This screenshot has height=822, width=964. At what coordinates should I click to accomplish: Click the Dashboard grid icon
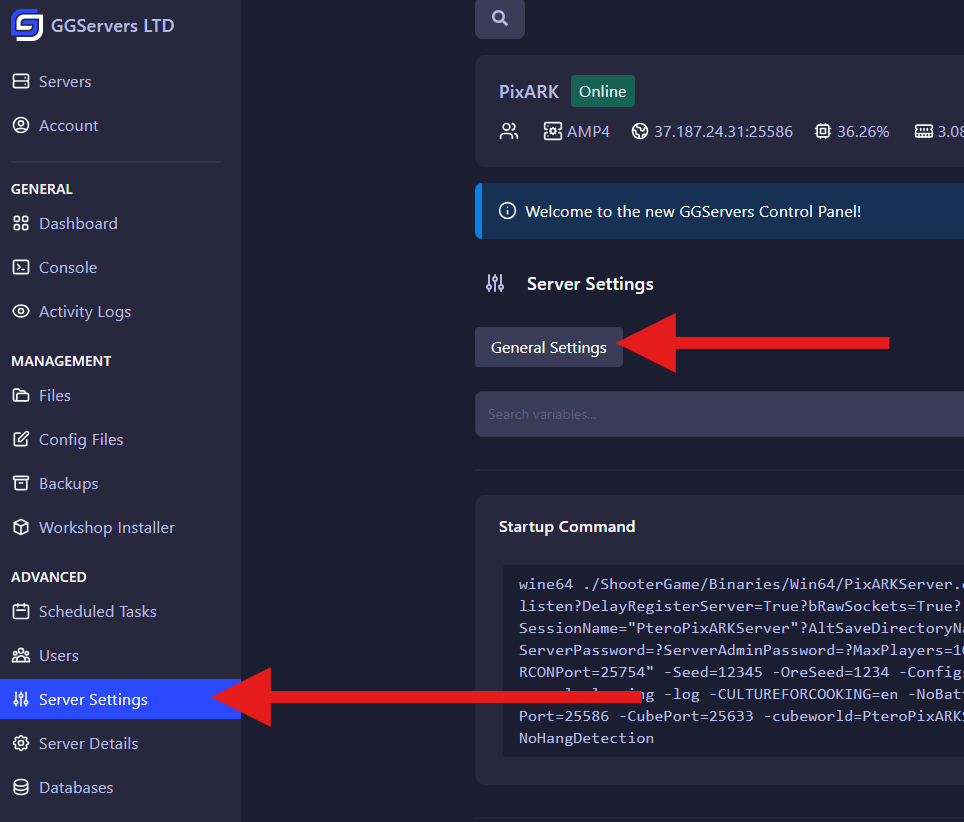pyautogui.click(x=21, y=224)
